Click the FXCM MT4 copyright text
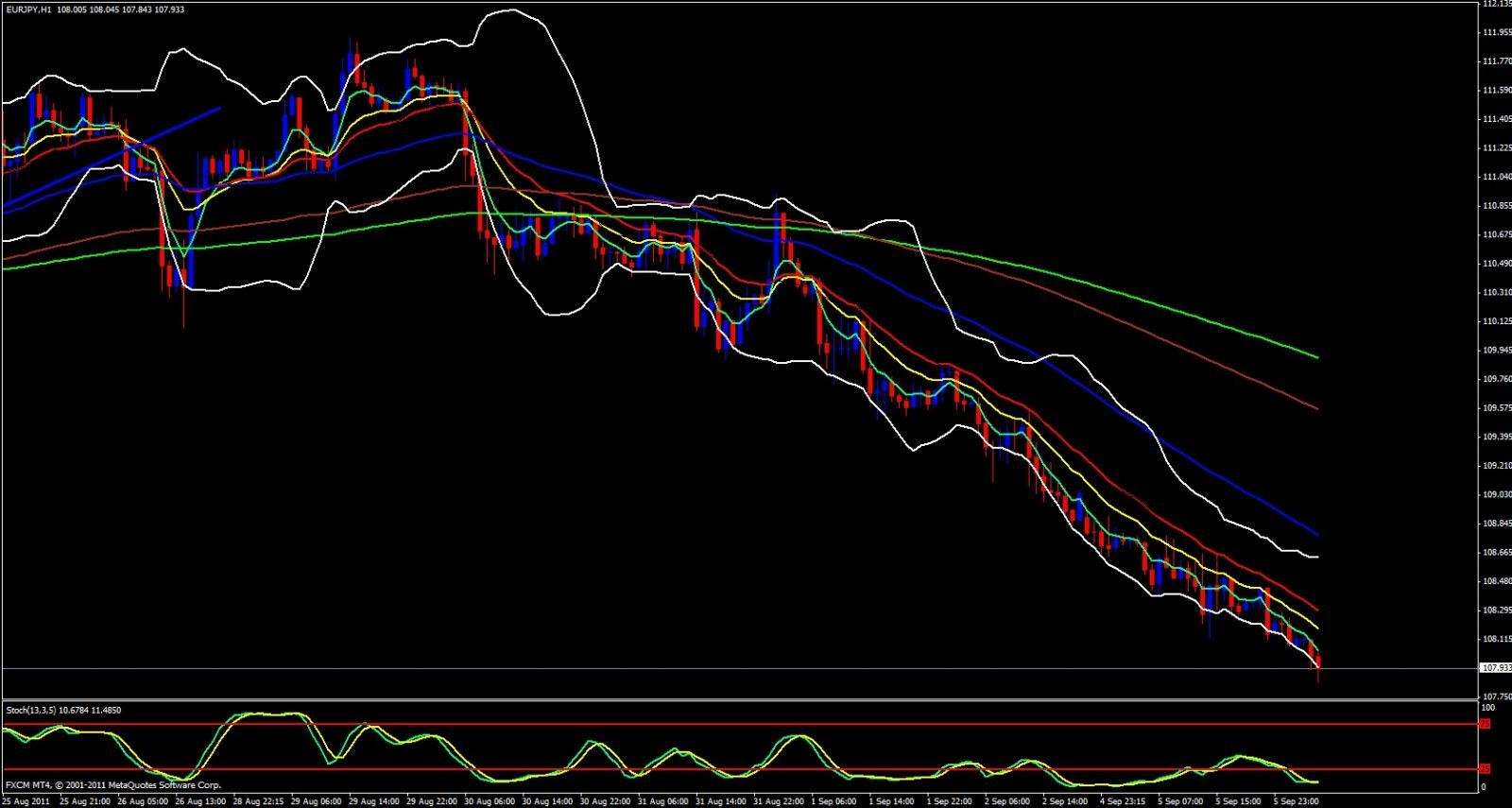The image size is (1512, 808). [113, 785]
